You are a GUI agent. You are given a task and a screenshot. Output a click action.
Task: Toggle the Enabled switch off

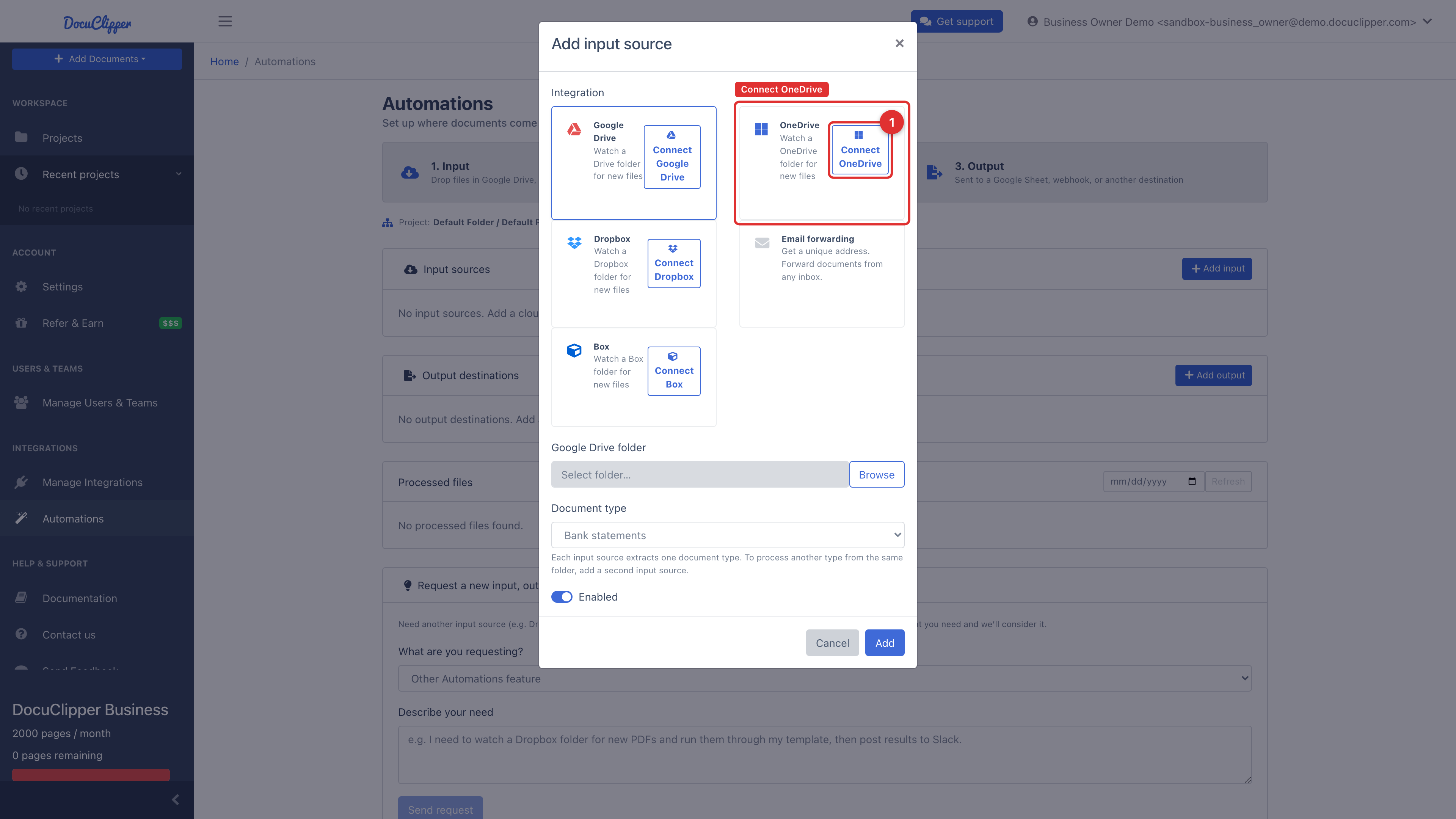coord(562,597)
